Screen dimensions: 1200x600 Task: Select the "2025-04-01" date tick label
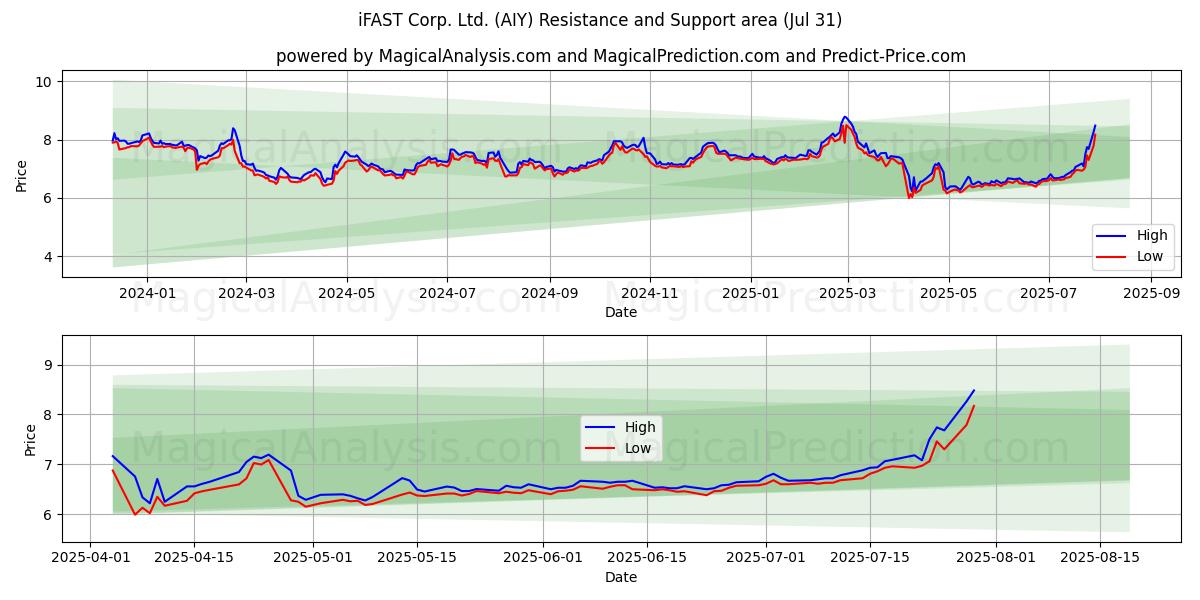(x=90, y=559)
